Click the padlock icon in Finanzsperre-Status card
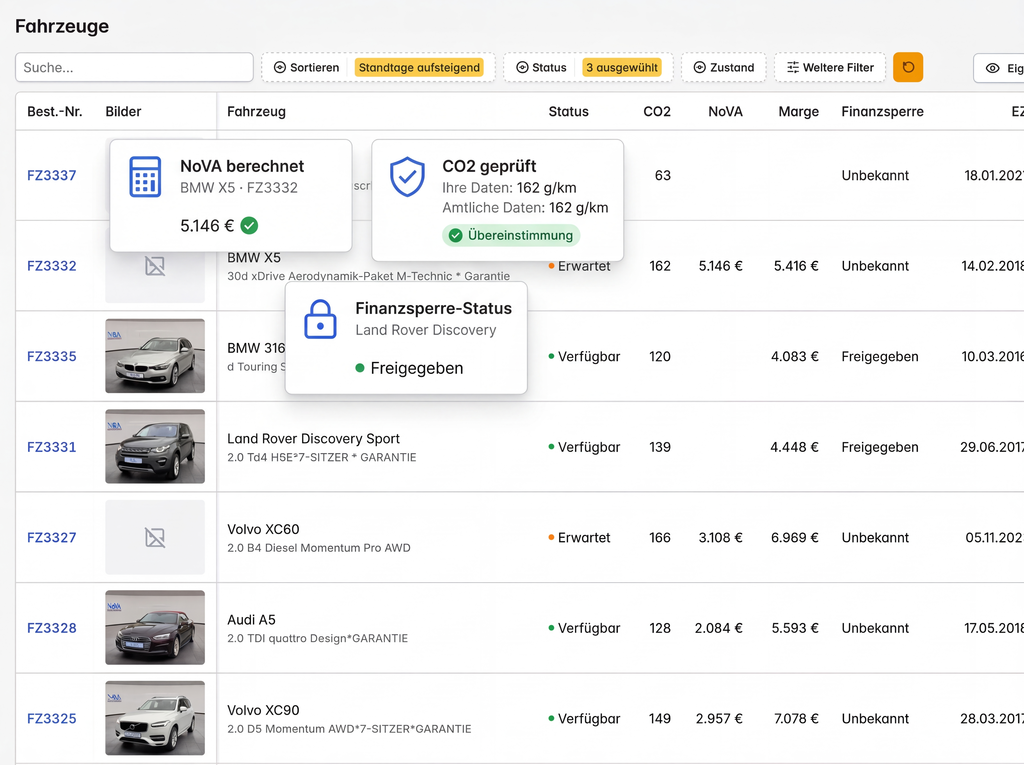The image size is (1024, 765). [320, 319]
